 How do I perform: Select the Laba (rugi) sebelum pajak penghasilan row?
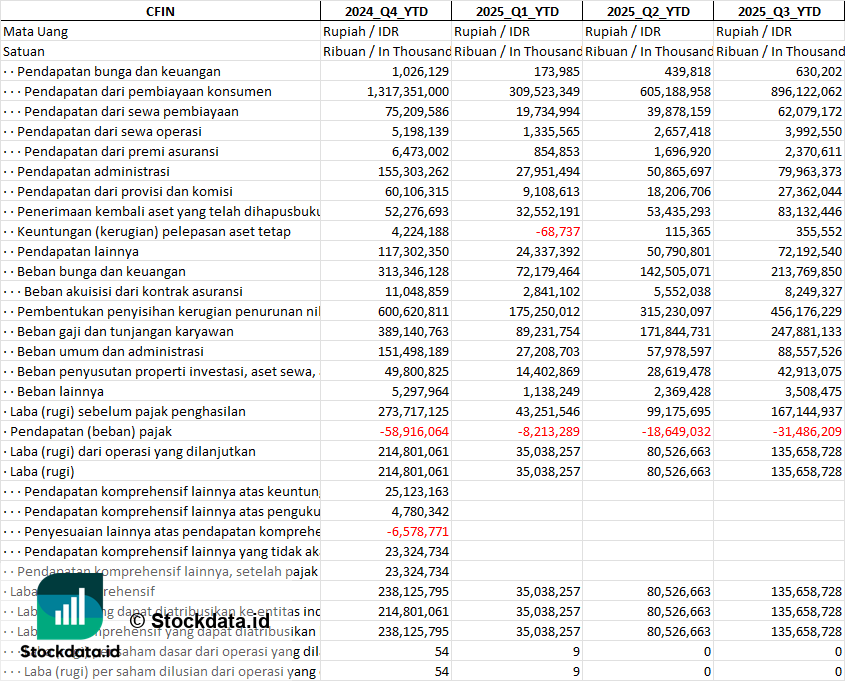tap(127, 411)
